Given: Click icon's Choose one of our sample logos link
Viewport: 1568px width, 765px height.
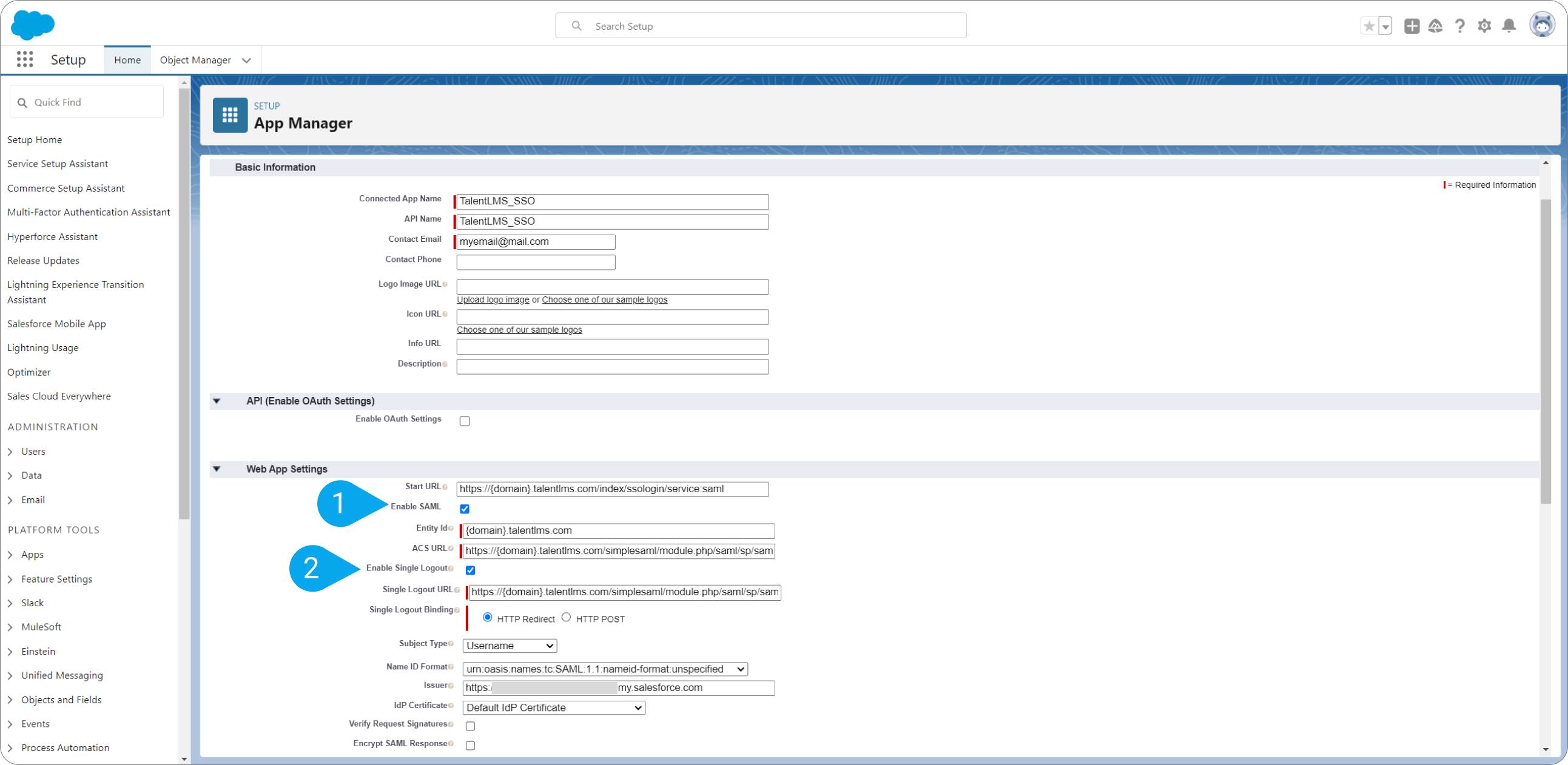Looking at the screenshot, I should tap(519, 330).
